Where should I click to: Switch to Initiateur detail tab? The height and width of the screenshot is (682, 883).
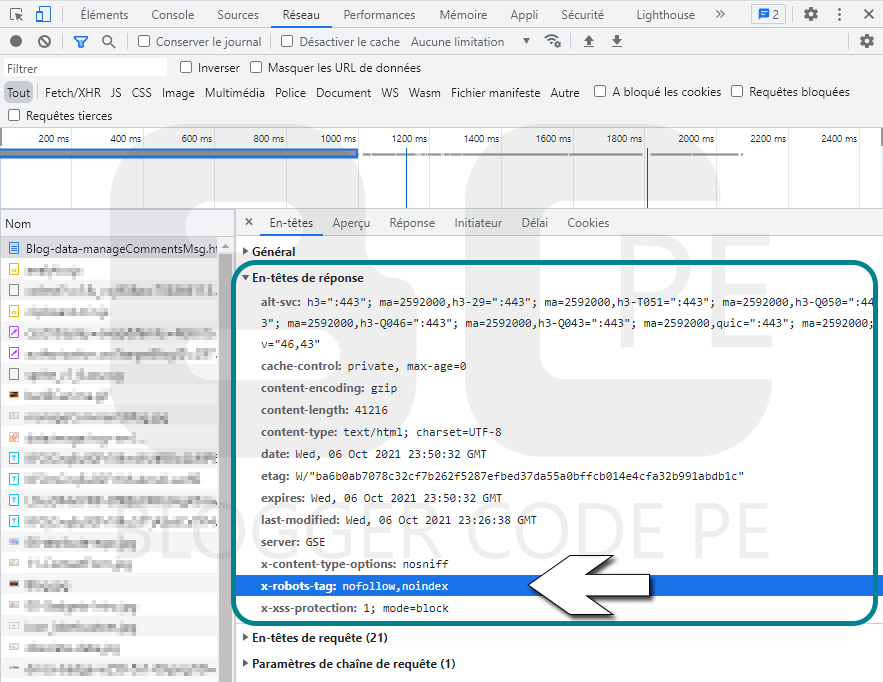pyautogui.click(x=478, y=222)
